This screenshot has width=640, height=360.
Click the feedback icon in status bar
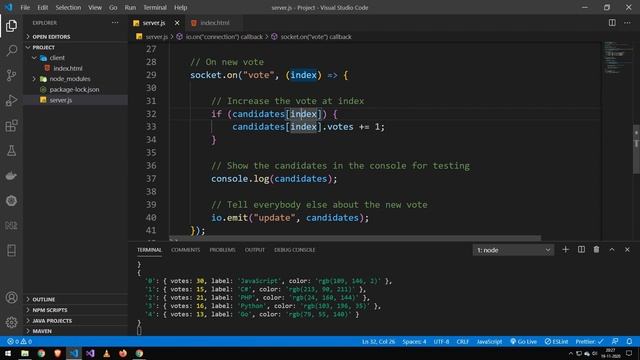coord(615,341)
